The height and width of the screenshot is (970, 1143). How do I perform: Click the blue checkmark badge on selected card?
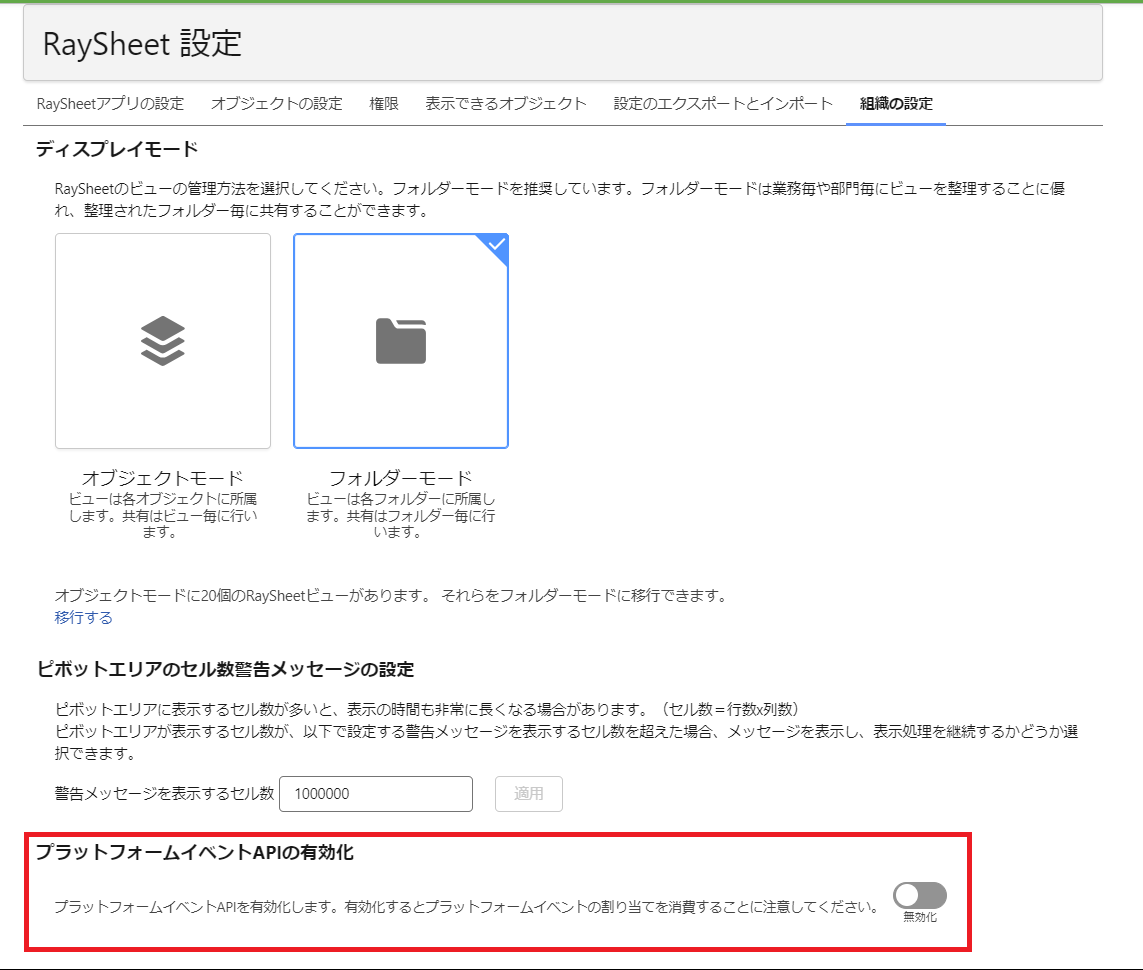click(x=497, y=246)
